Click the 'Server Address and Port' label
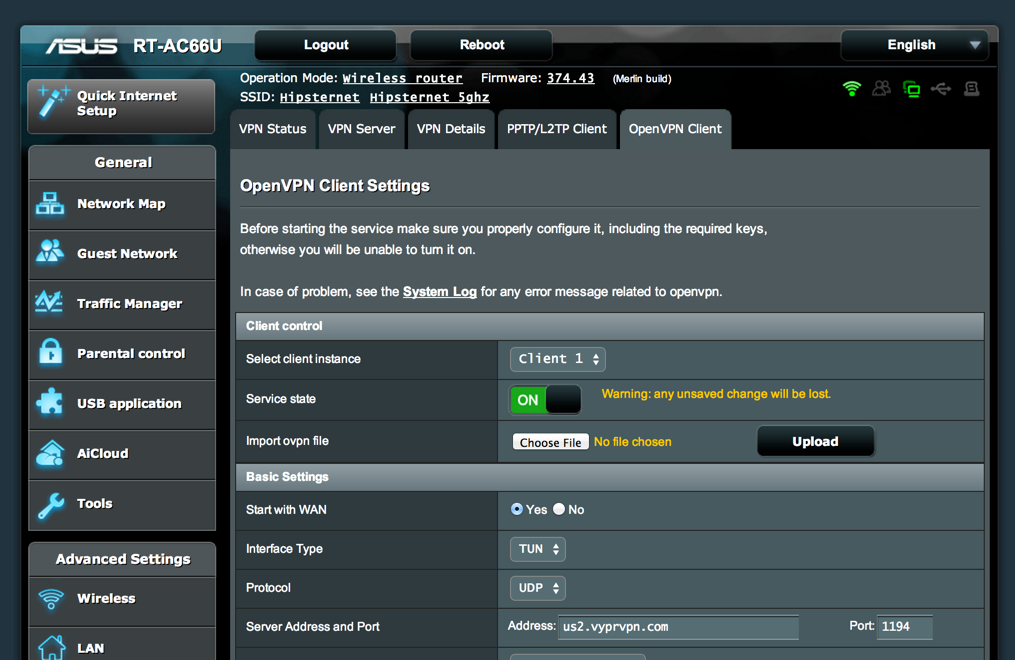Viewport: 1015px width, 660px height. tap(313, 627)
